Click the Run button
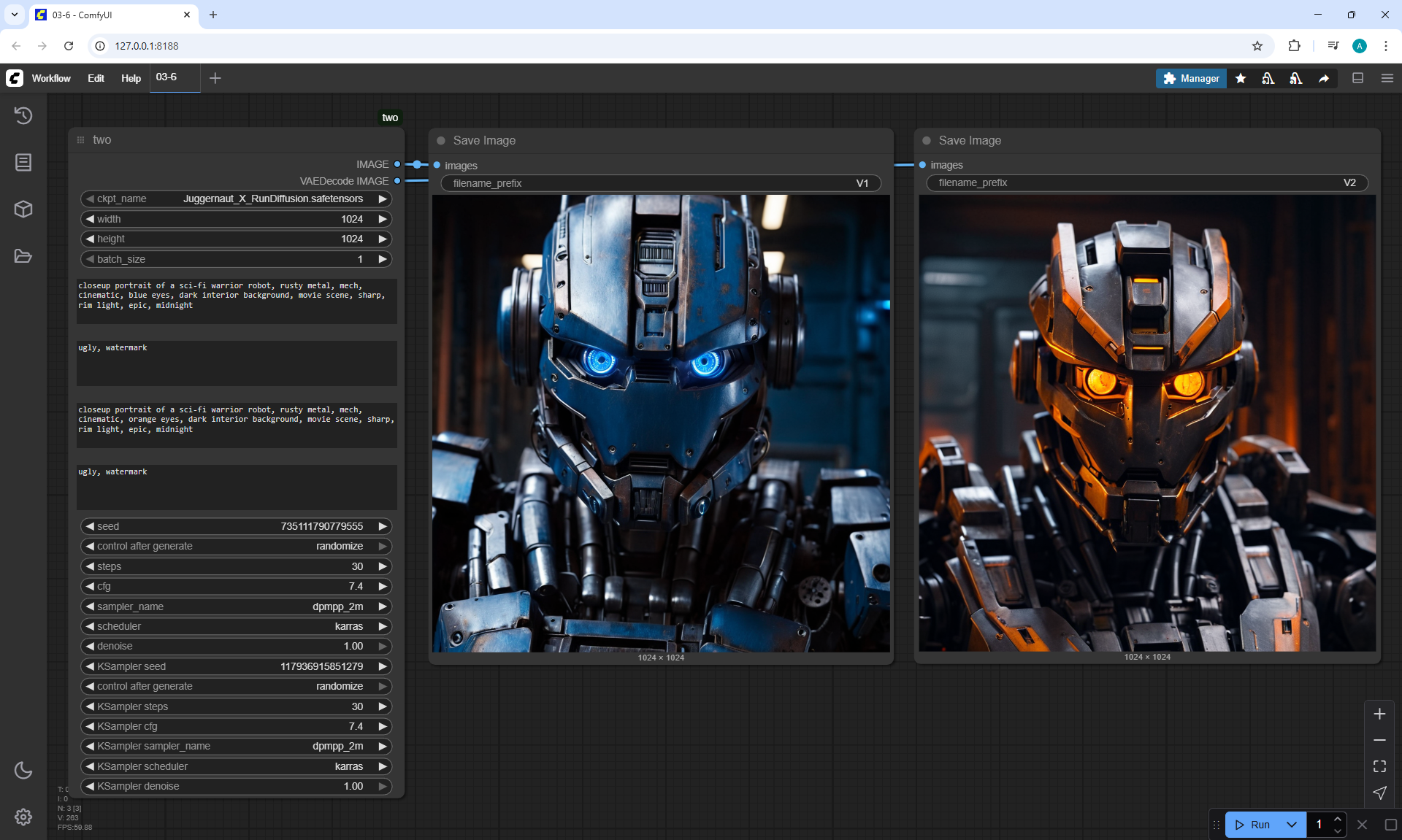 click(x=1254, y=825)
